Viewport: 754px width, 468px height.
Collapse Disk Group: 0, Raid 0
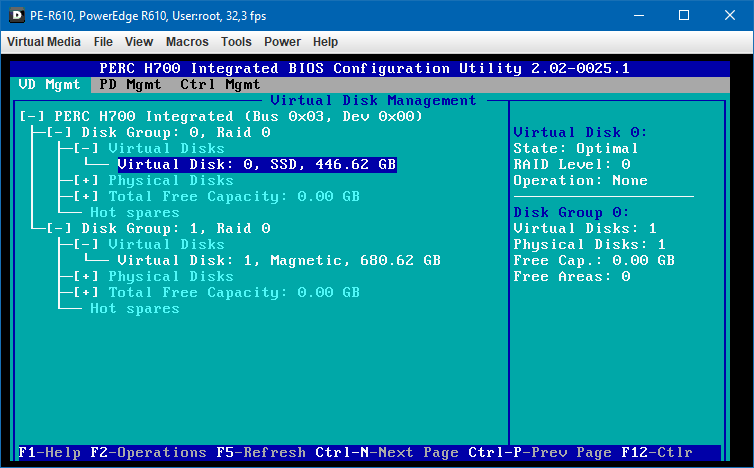[59, 132]
